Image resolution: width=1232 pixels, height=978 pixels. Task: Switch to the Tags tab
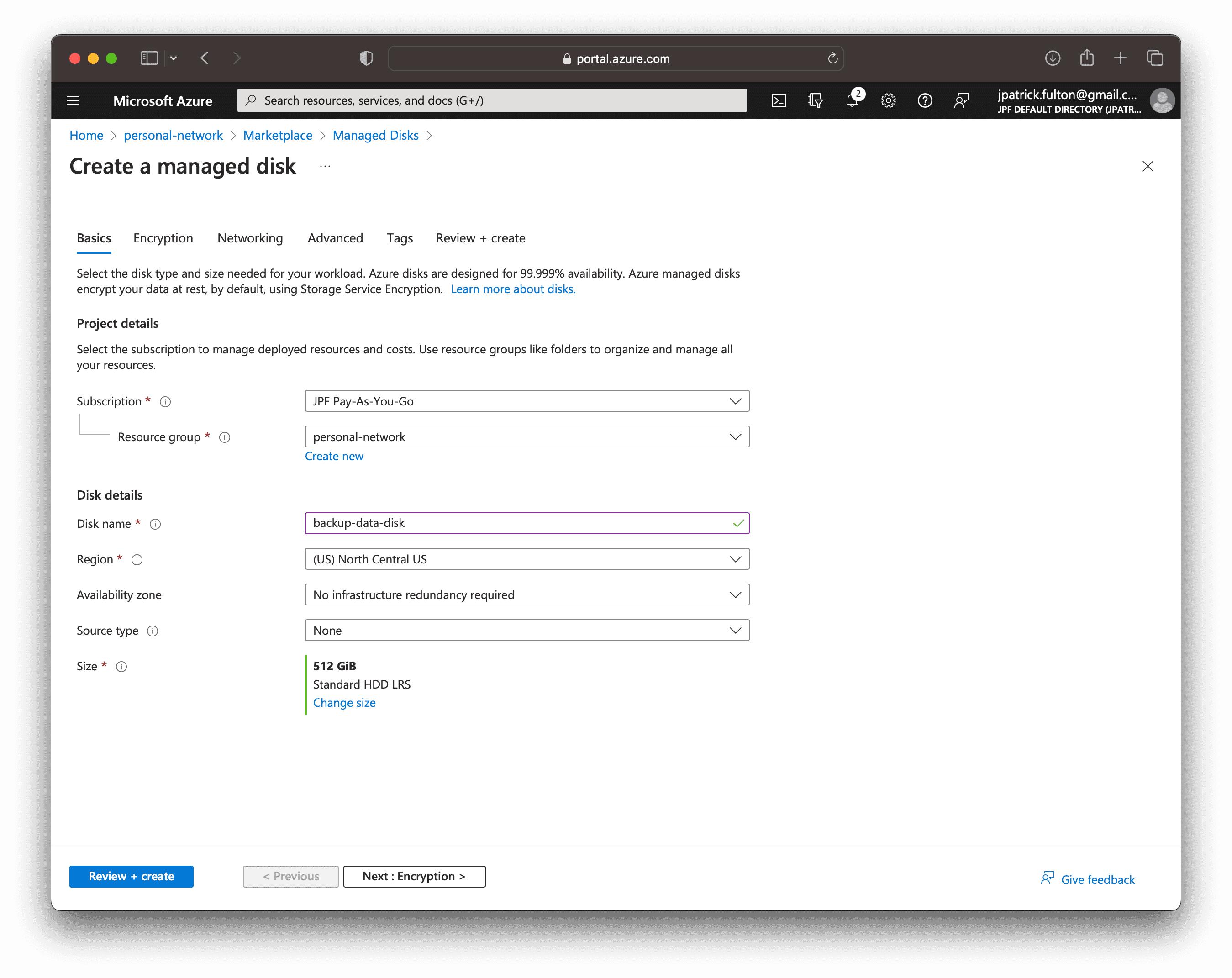point(400,238)
